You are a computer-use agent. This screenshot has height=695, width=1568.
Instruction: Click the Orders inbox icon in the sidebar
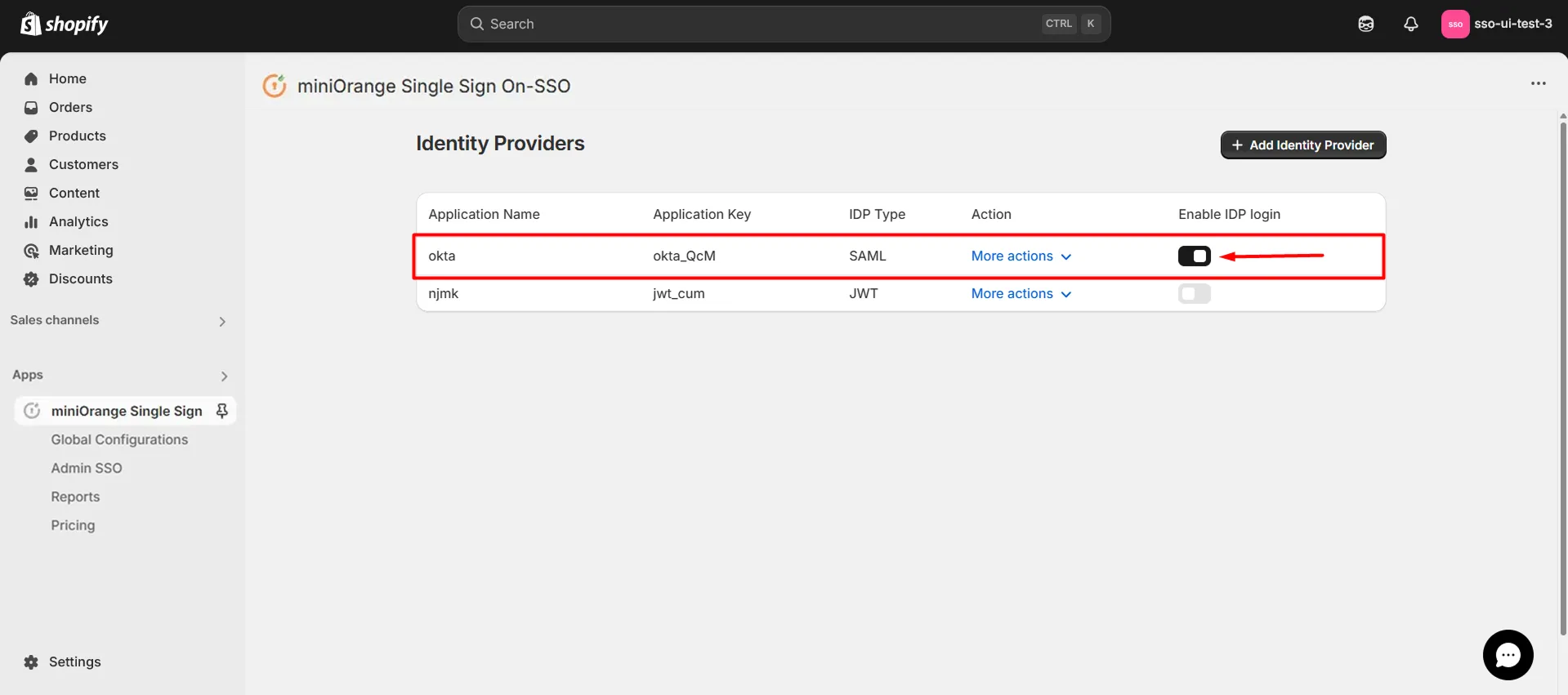31,108
